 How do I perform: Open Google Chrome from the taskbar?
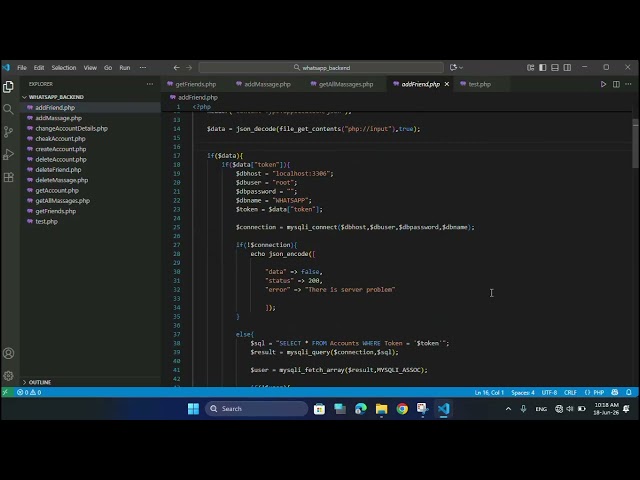point(402,409)
